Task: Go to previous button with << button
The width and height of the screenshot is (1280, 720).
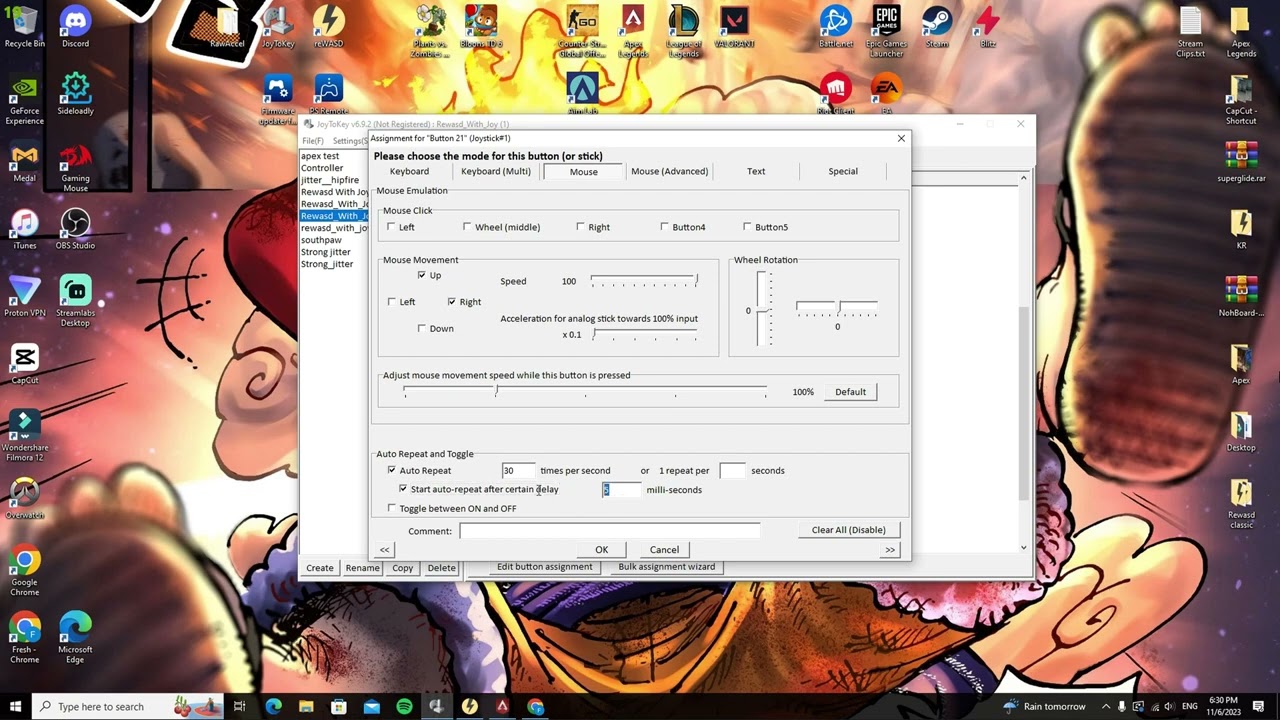Action: [385, 549]
